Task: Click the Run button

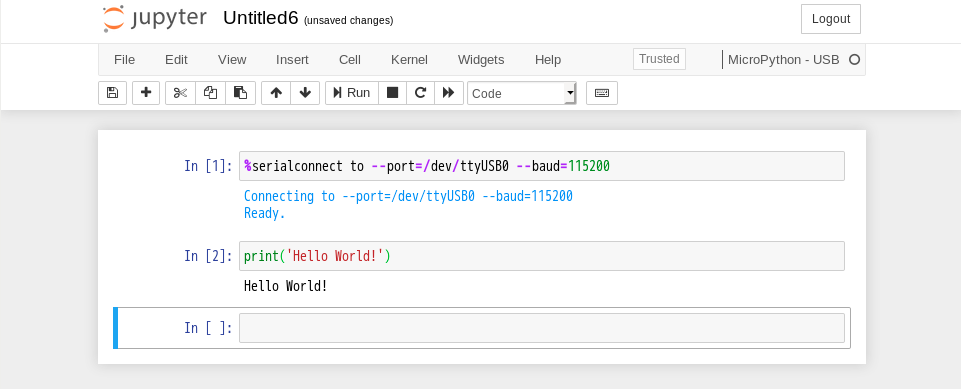Action: [352, 93]
